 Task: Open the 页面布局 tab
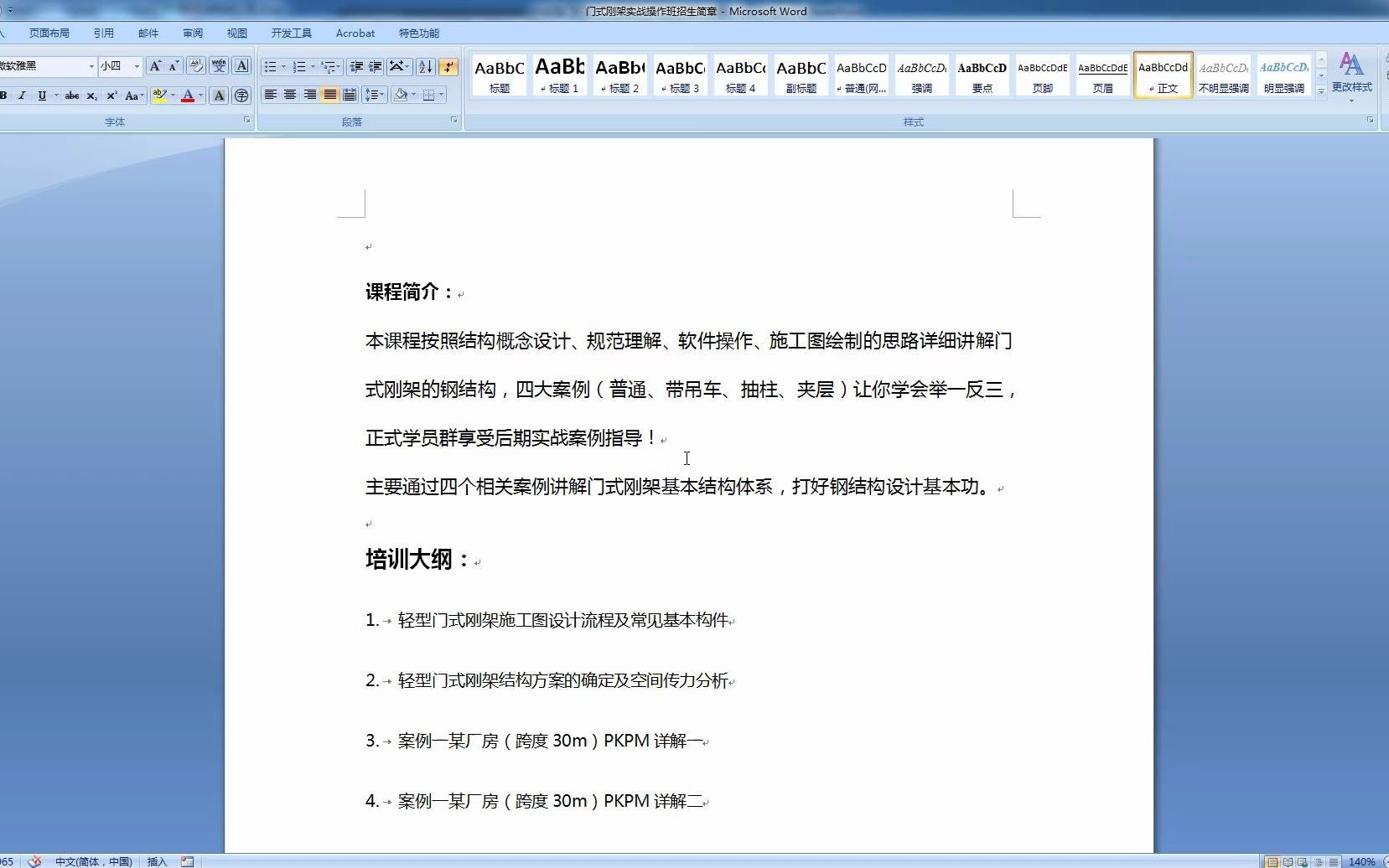49,34
